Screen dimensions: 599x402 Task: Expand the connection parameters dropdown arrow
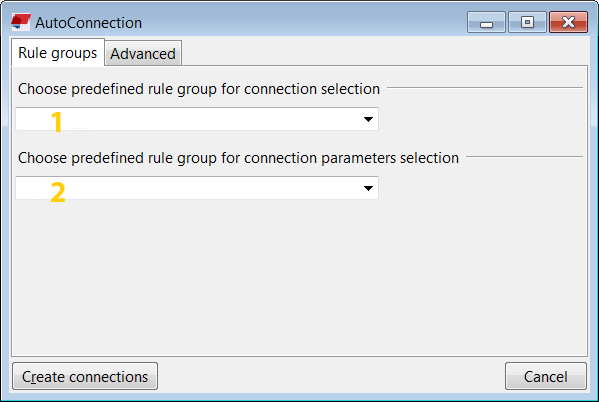[x=368, y=188]
